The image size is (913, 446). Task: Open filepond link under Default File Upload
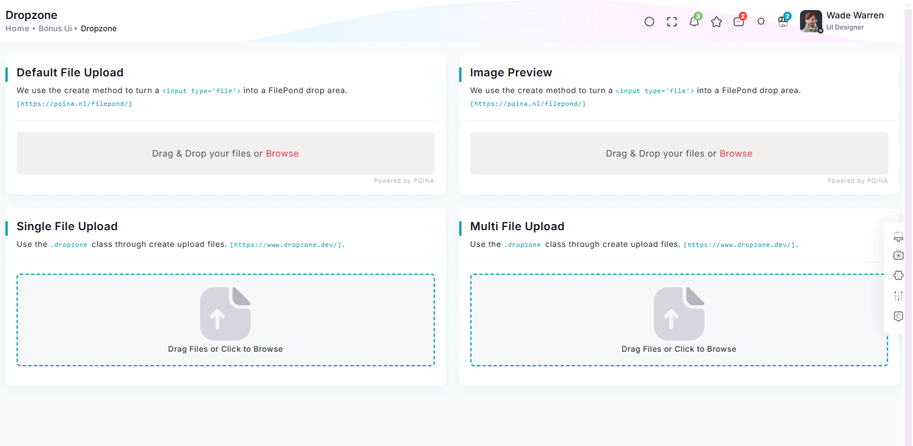click(x=74, y=104)
